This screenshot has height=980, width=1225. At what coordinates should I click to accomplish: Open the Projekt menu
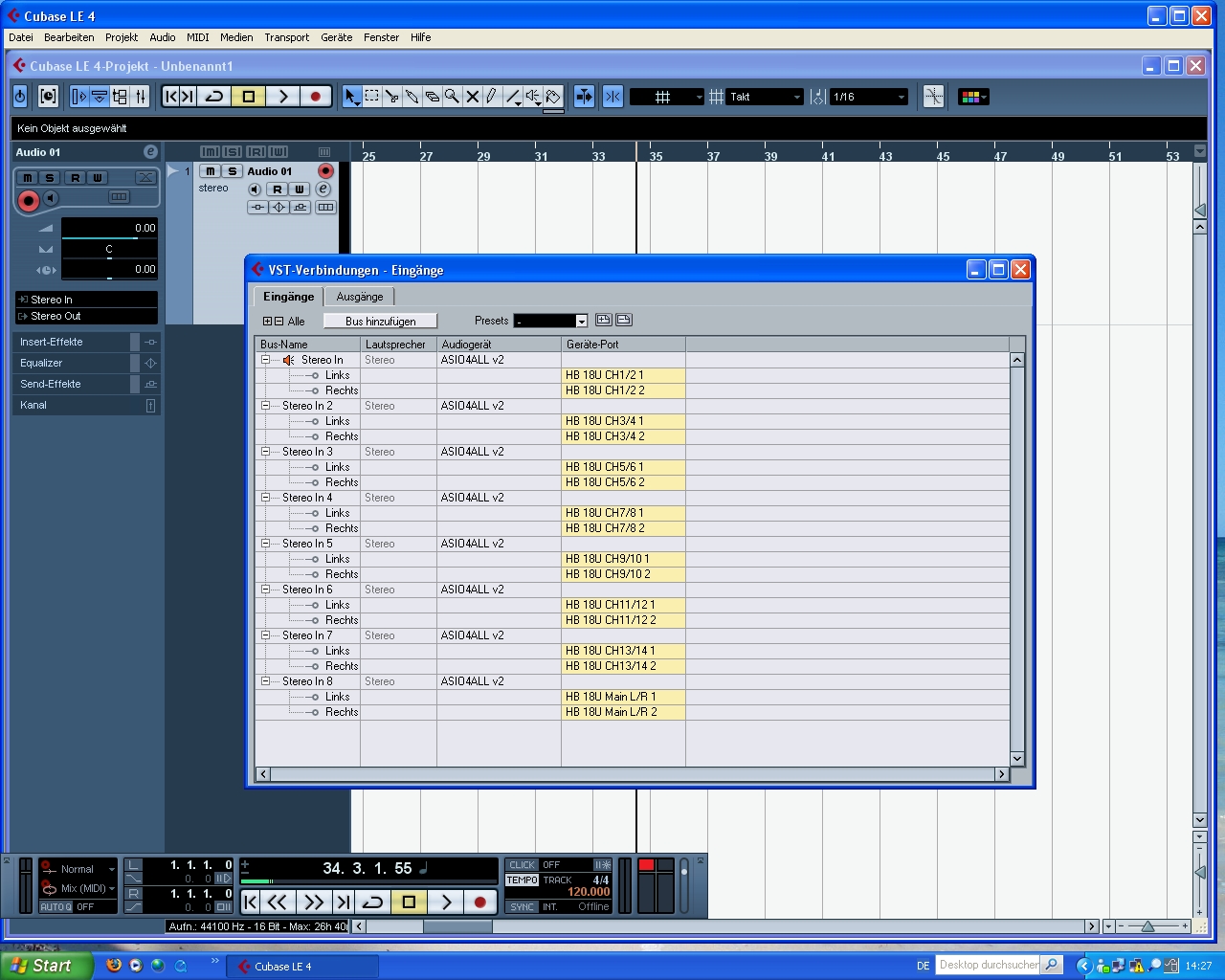coord(122,37)
